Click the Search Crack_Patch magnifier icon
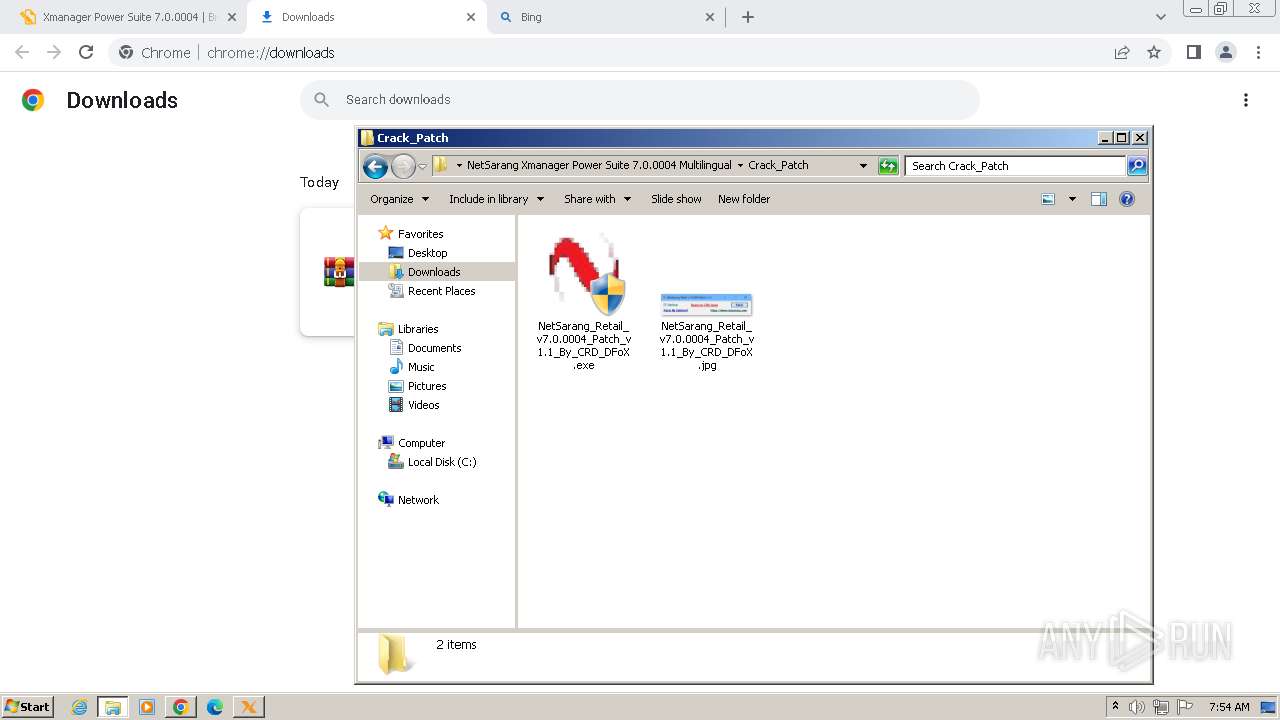This screenshot has width=1280, height=720. pyautogui.click(x=1137, y=166)
